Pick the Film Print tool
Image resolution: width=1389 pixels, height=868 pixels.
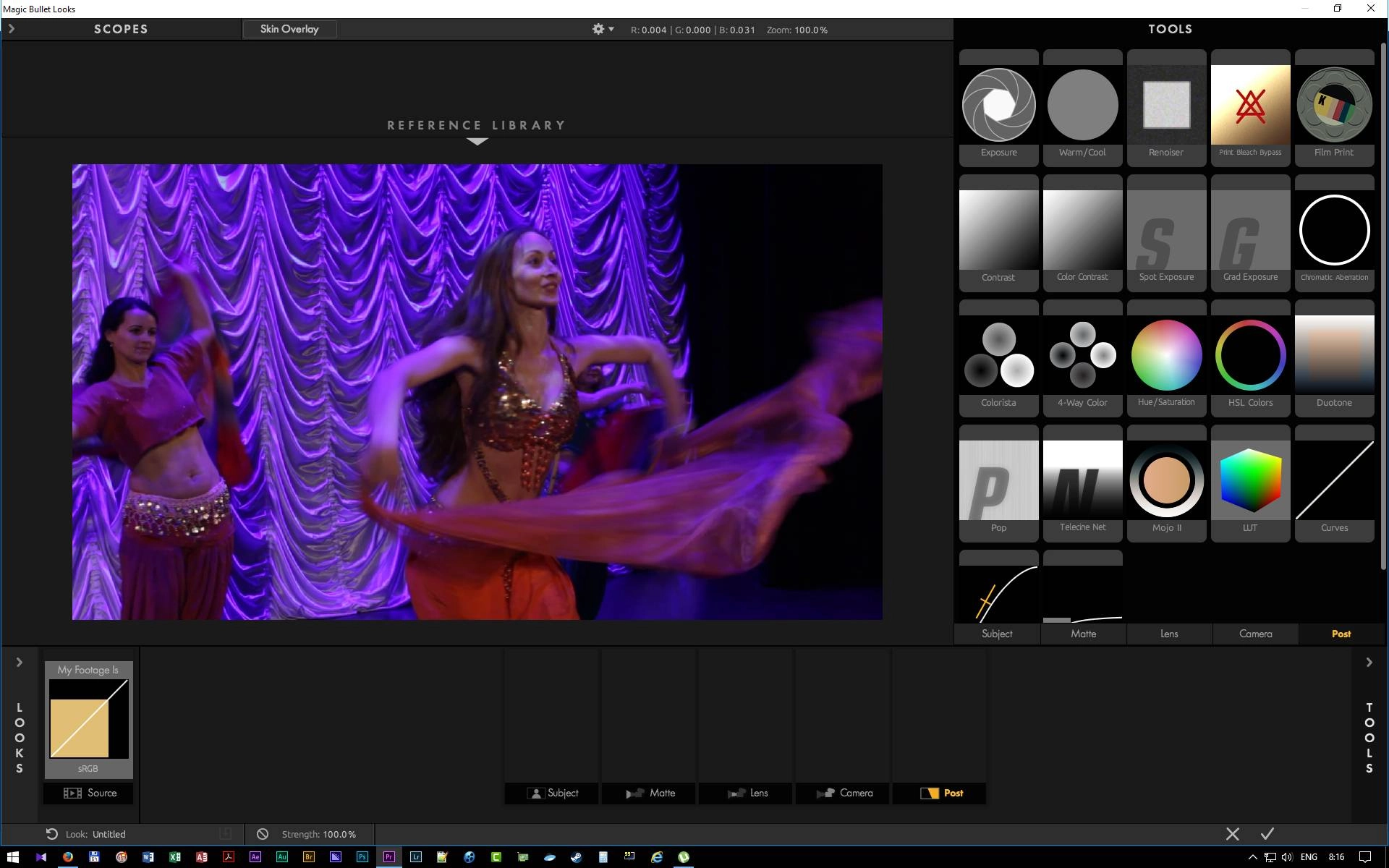coord(1334,109)
